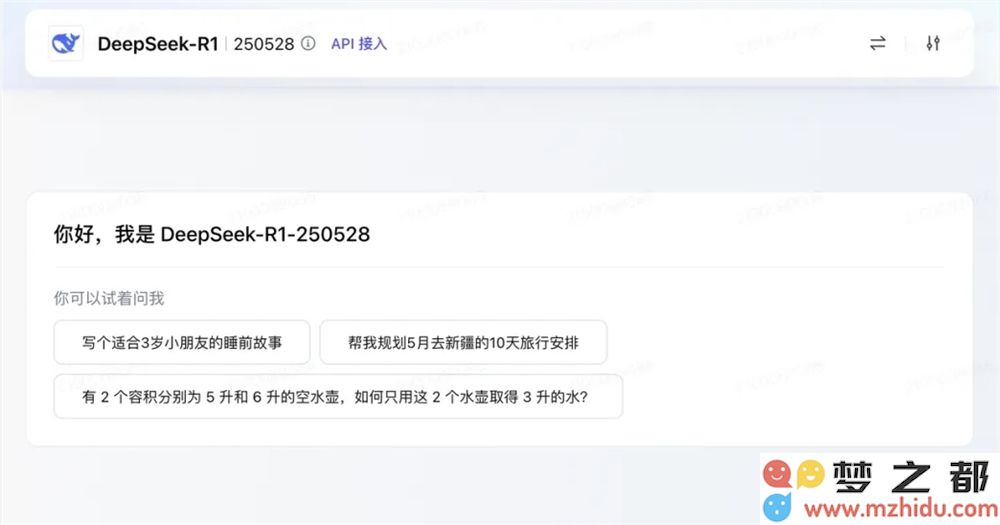Click the 250528 version label in header
This screenshot has width=1000, height=525.
[263, 44]
